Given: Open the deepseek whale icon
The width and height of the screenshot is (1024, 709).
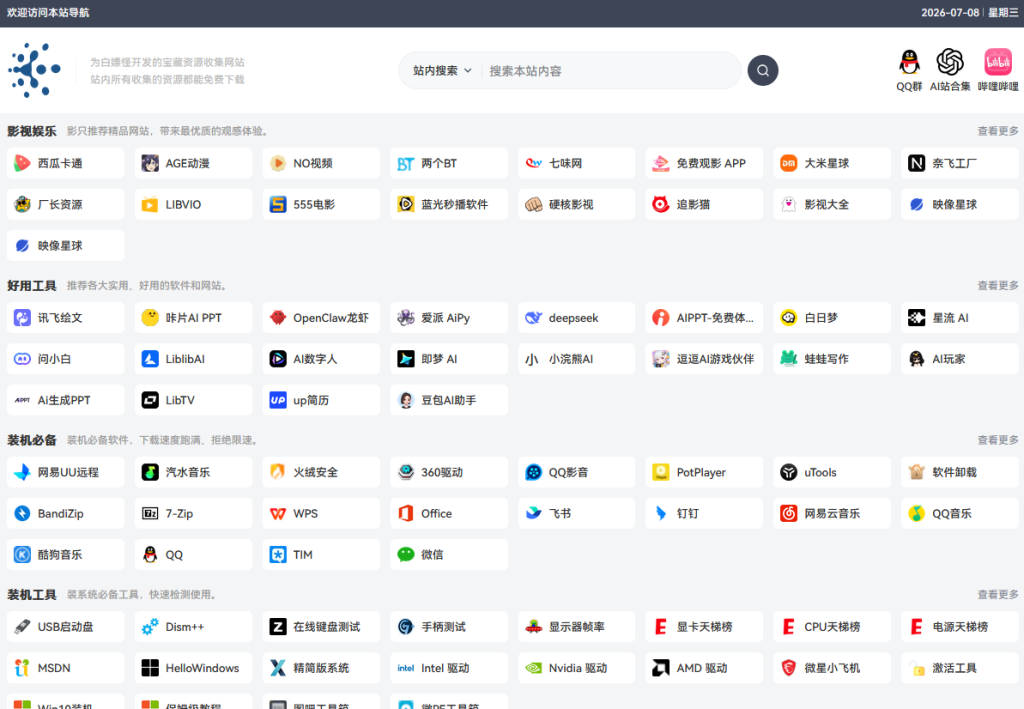Looking at the screenshot, I should (x=534, y=318).
